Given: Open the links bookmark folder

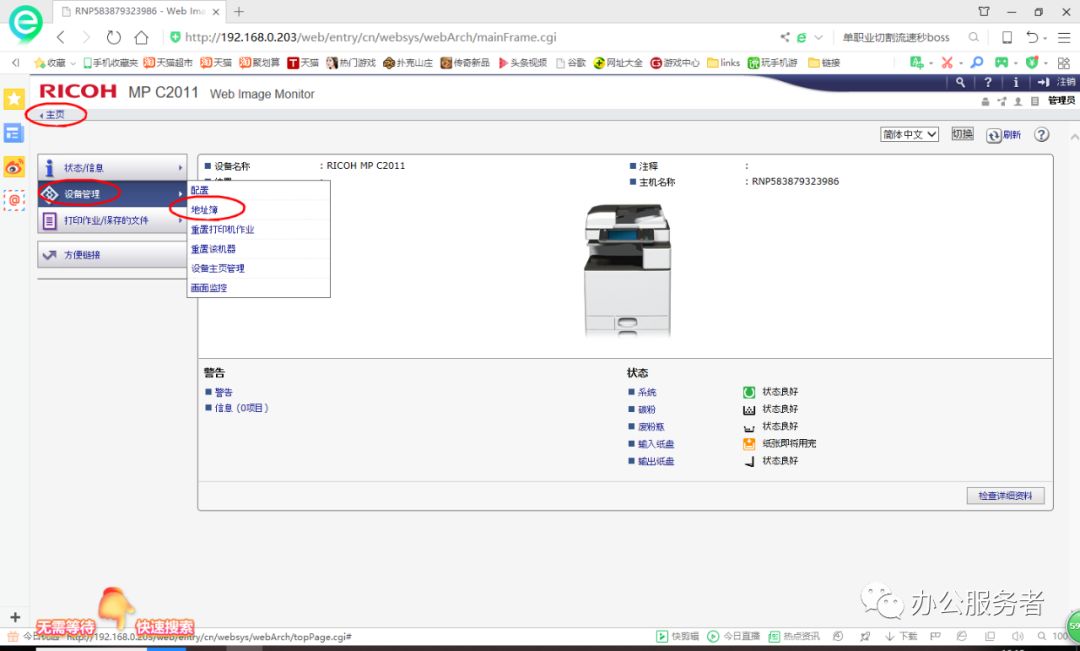Looking at the screenshot, I should [x=723, y=63].
